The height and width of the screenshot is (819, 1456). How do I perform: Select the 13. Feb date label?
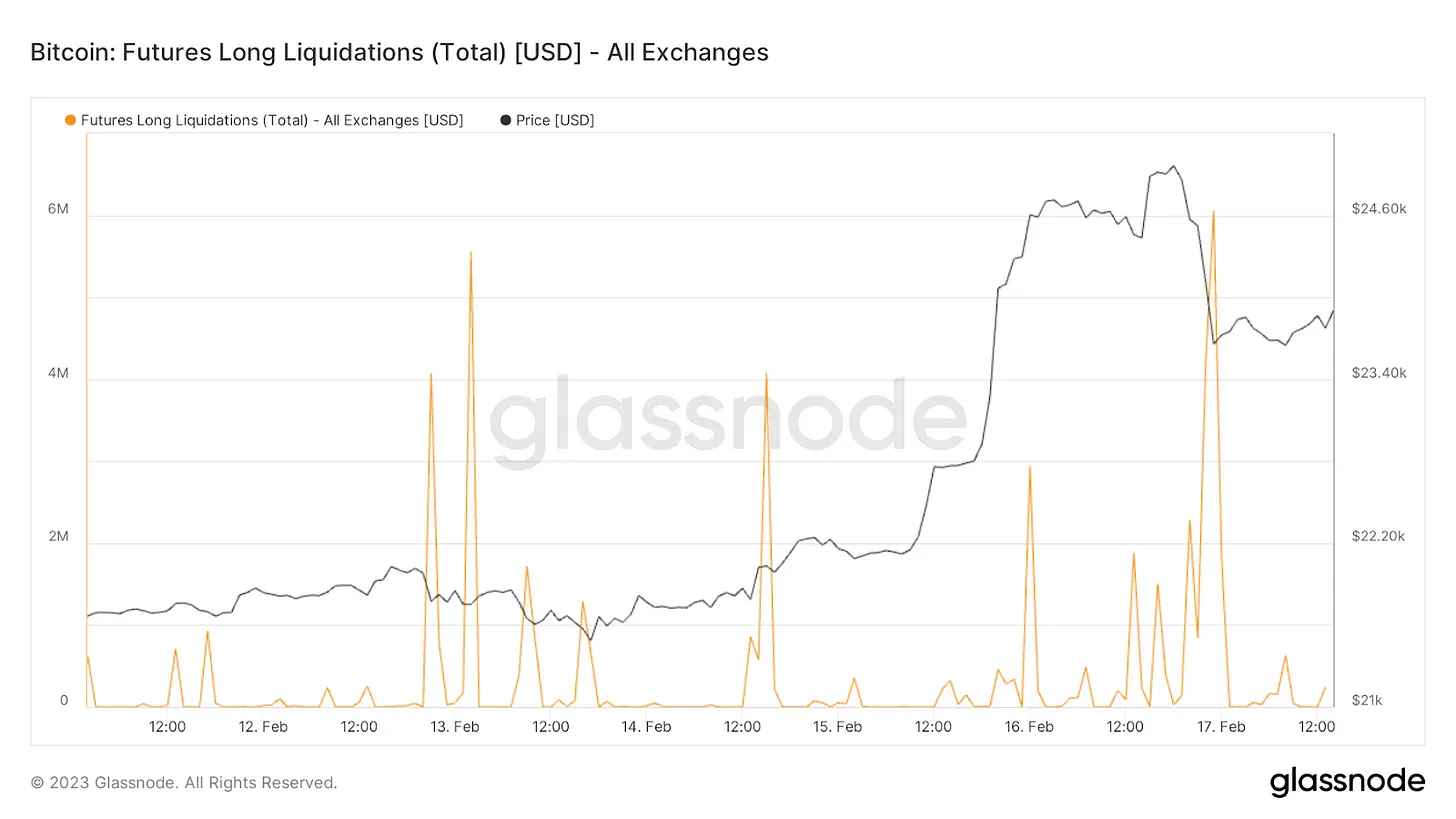[454, 727]
